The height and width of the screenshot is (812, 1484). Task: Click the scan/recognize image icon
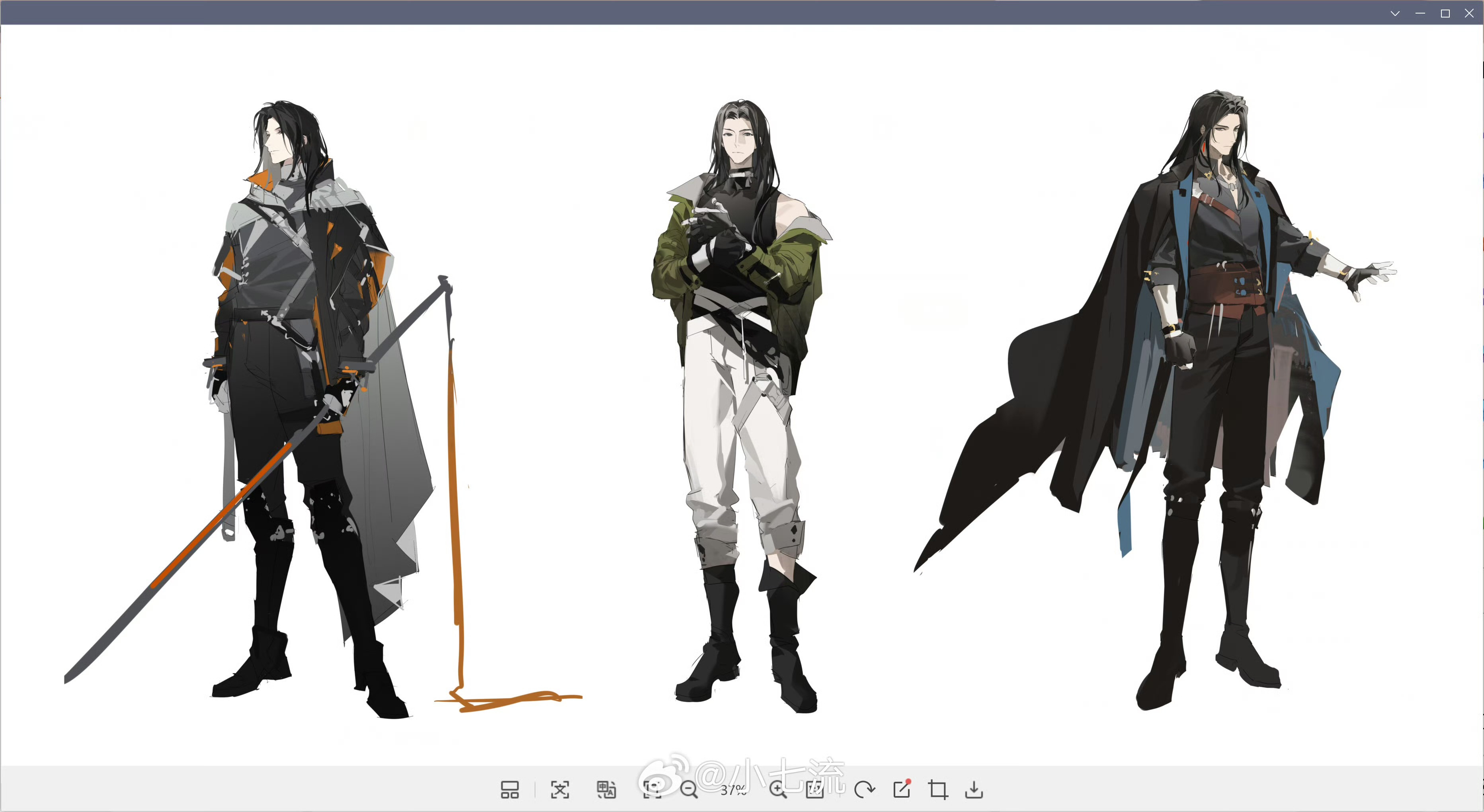tap(652, 790)
